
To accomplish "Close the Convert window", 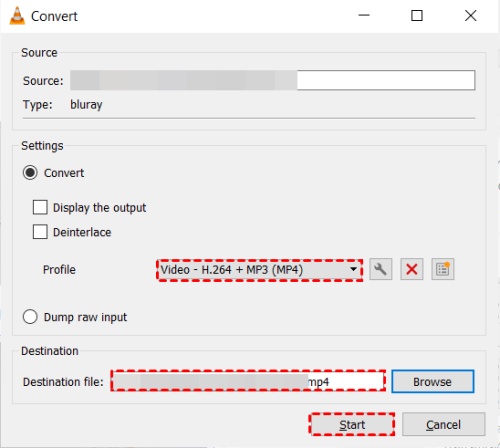I will tap(471, 16).
